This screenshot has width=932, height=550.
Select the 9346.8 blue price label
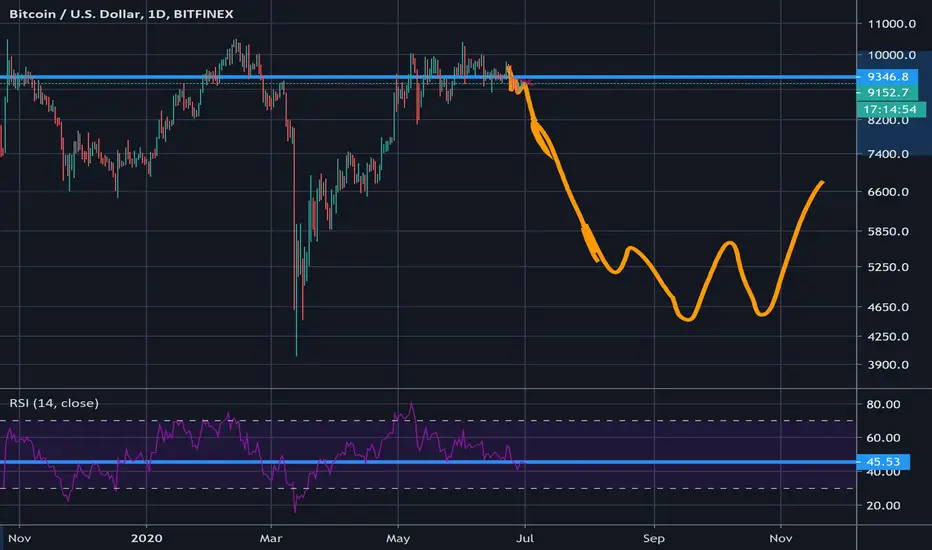pos(887,77)
